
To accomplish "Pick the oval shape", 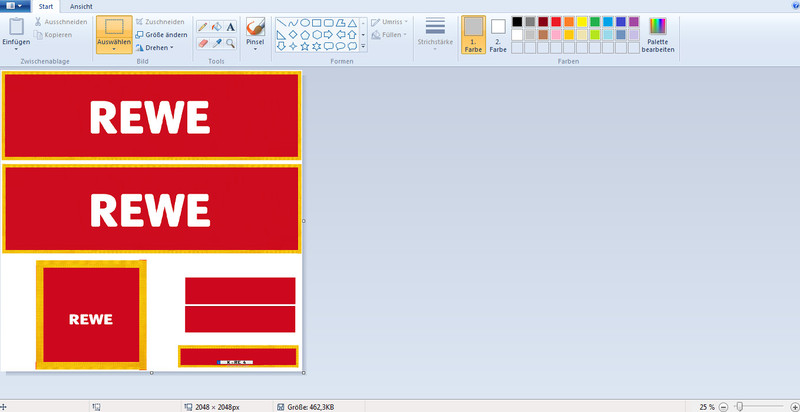I will (305, 23).
